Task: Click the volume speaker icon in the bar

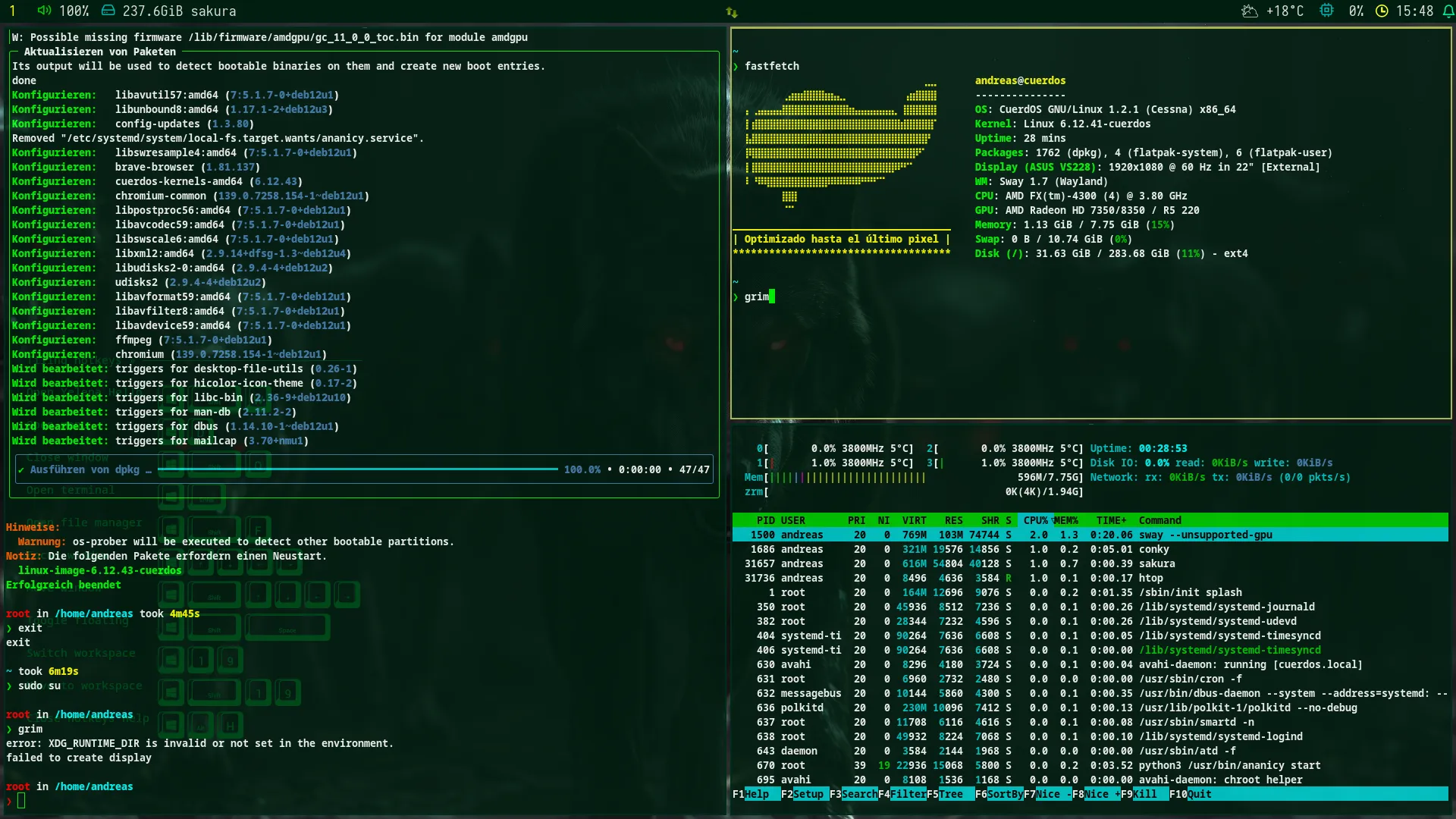Action: pos(44,11)
